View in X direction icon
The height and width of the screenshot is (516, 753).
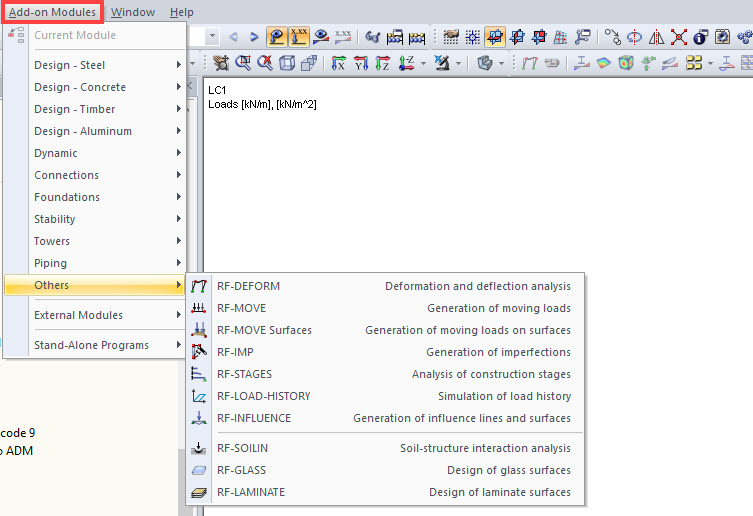(x=339, y=63)
